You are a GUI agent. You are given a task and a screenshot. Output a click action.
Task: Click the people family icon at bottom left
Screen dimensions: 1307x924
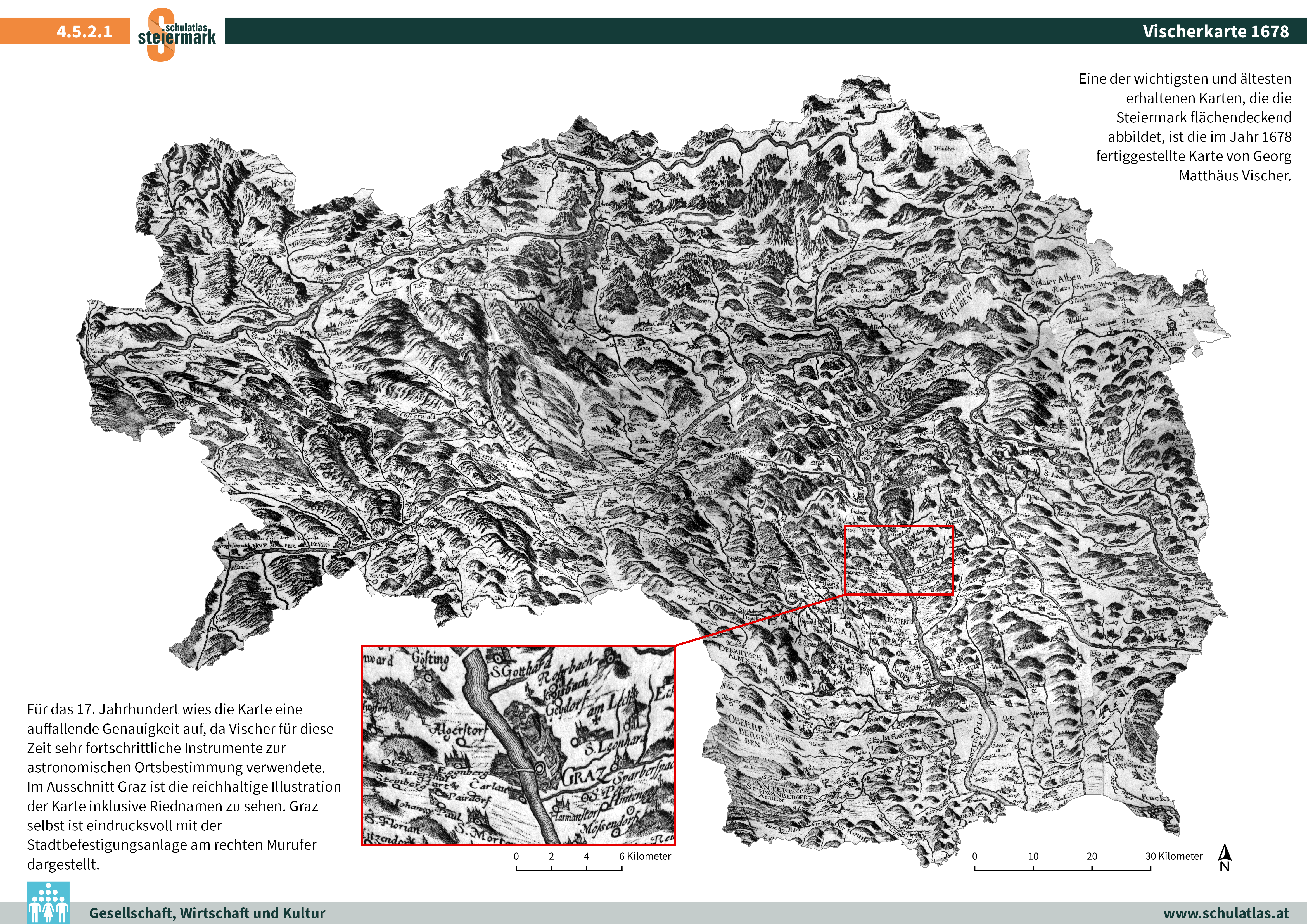point(48,903)
